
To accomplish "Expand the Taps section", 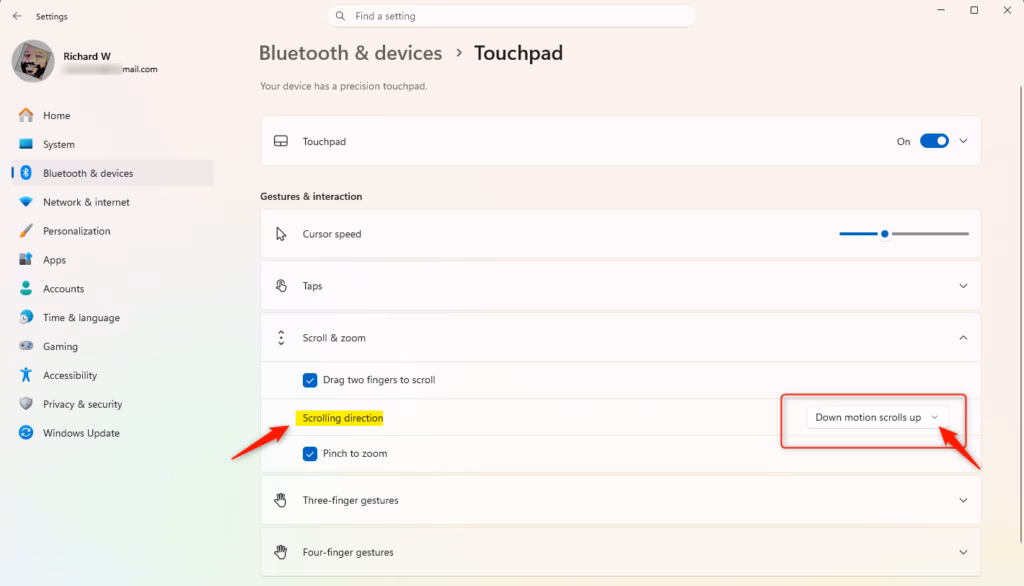I will coord(963,286).
